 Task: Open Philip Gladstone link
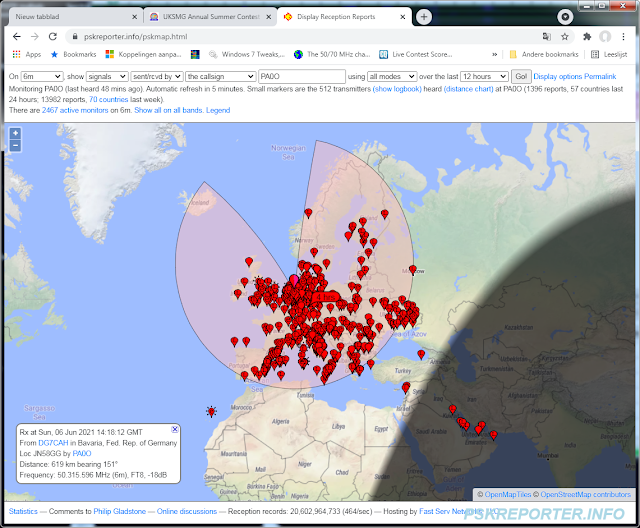120,511
